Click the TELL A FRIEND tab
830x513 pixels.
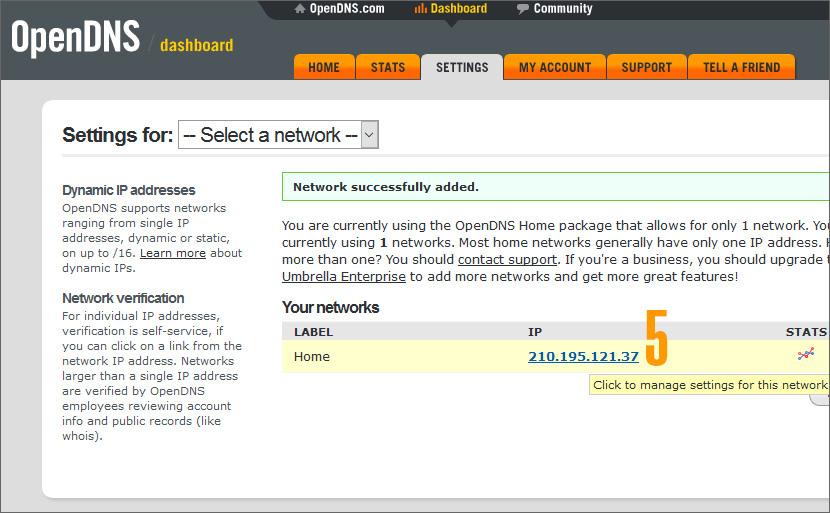[742, 67]
